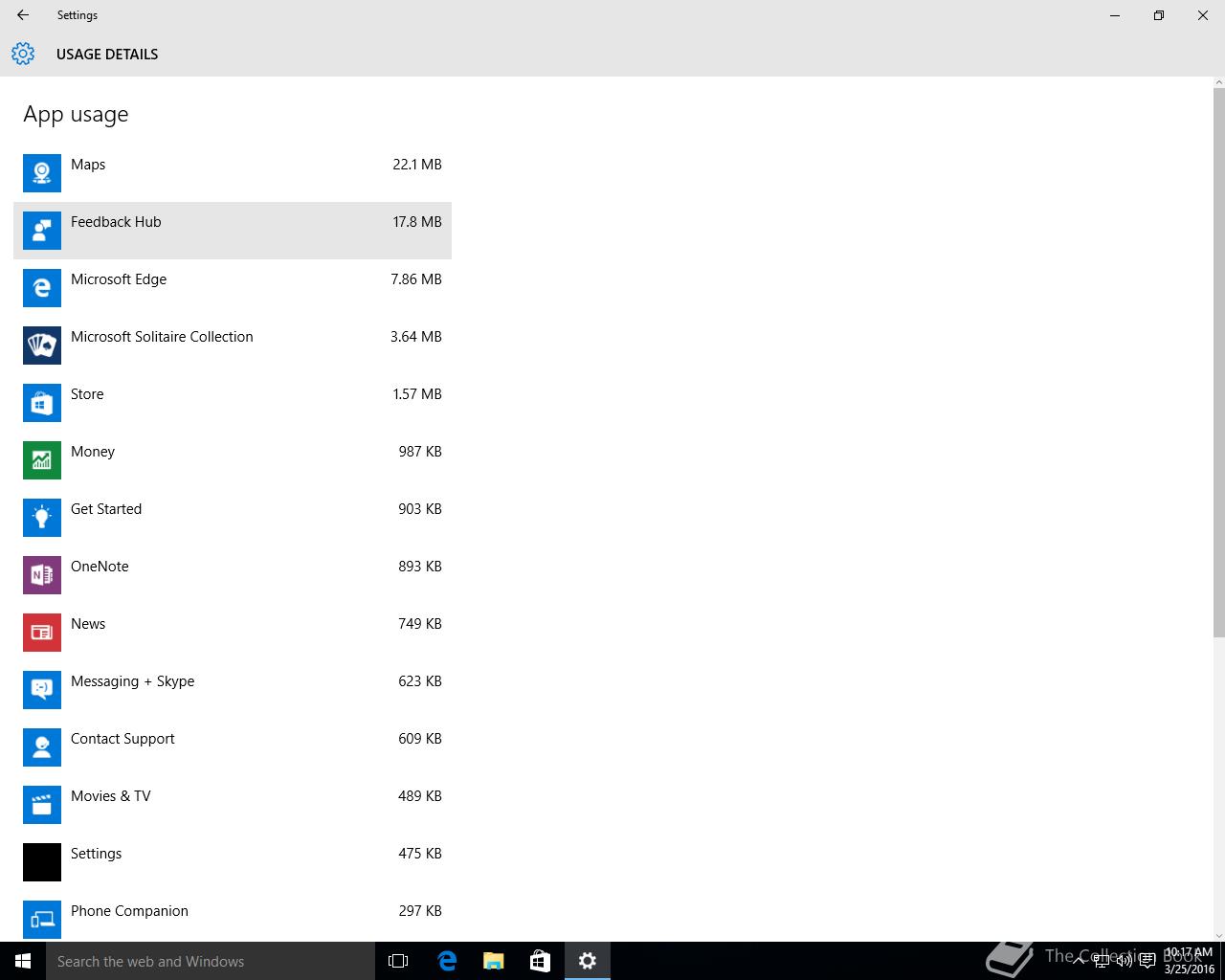Click the 22.1 MB usage value
This screenshot has height=980, width=1225.
click(417, 165)
